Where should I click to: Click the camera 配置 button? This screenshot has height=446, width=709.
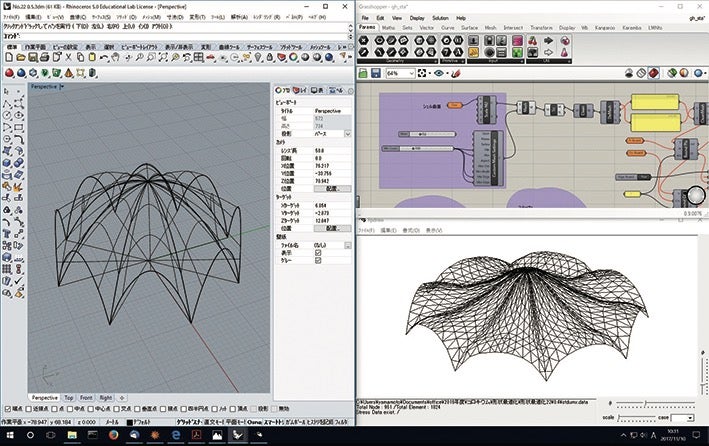(x=332, y=189)
